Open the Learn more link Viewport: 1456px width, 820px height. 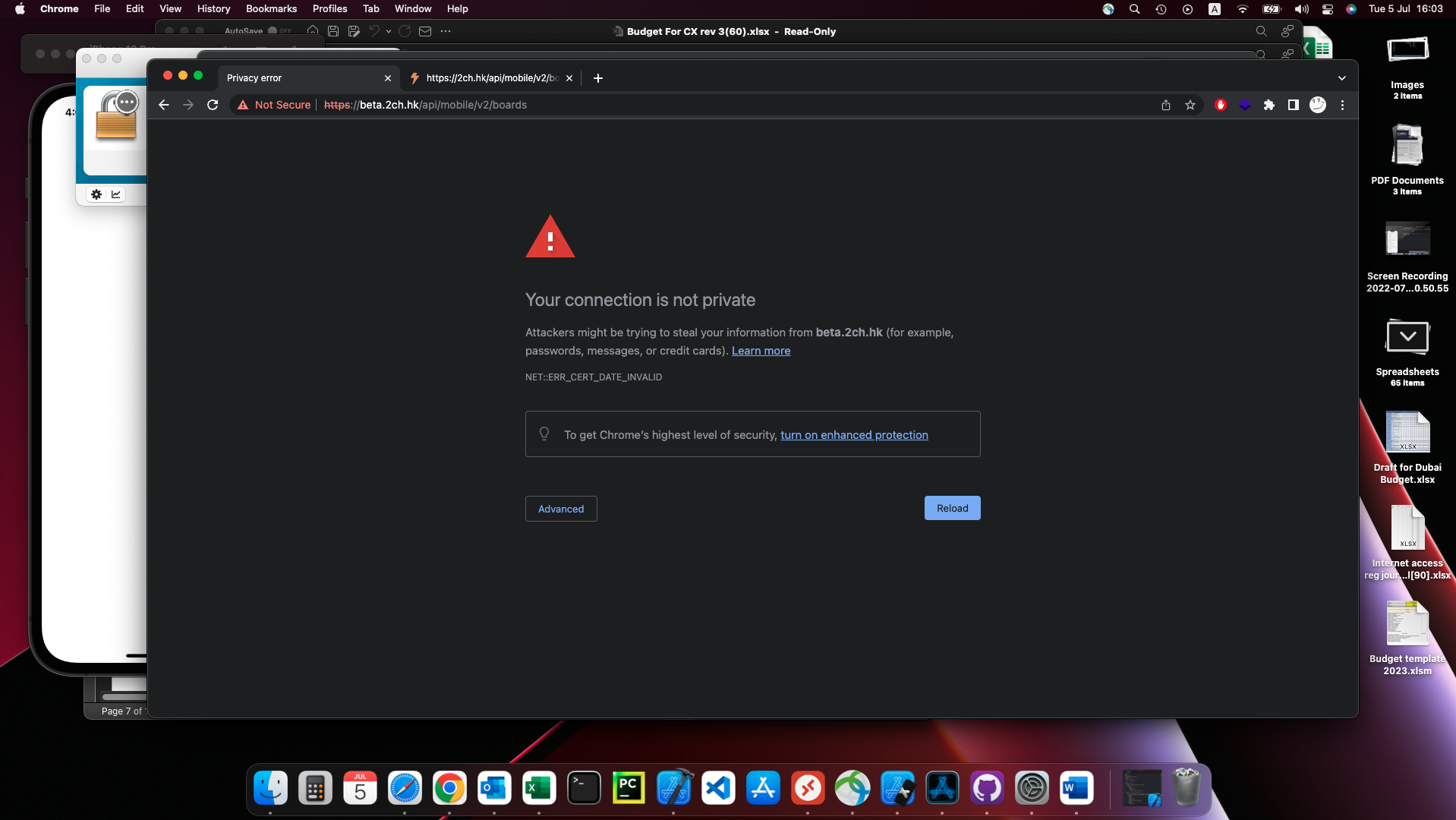click(x=761, y=351)
